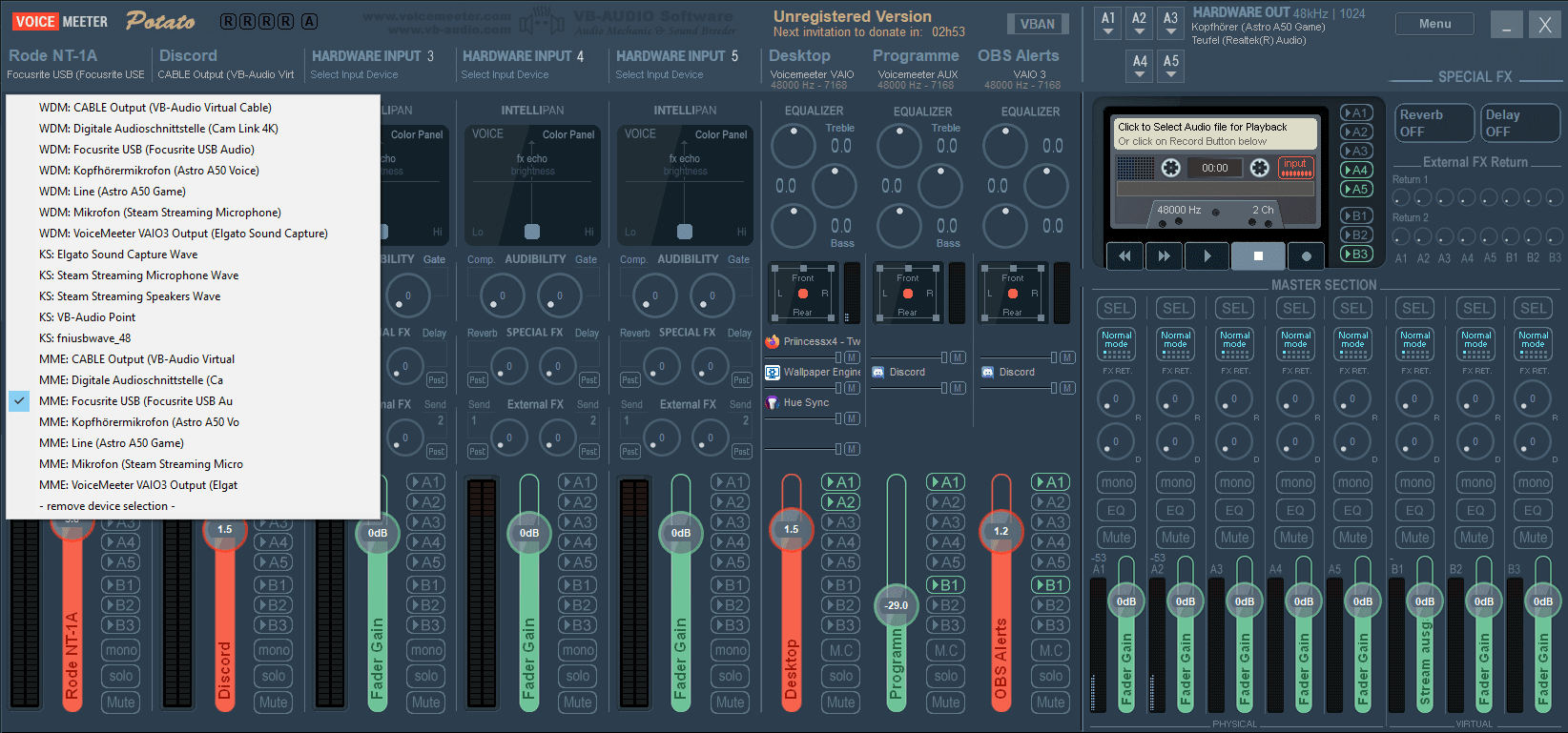Toggle mono on the B1 master bus
This screenshot has width=1568, height=733.
pos(1414,482)
